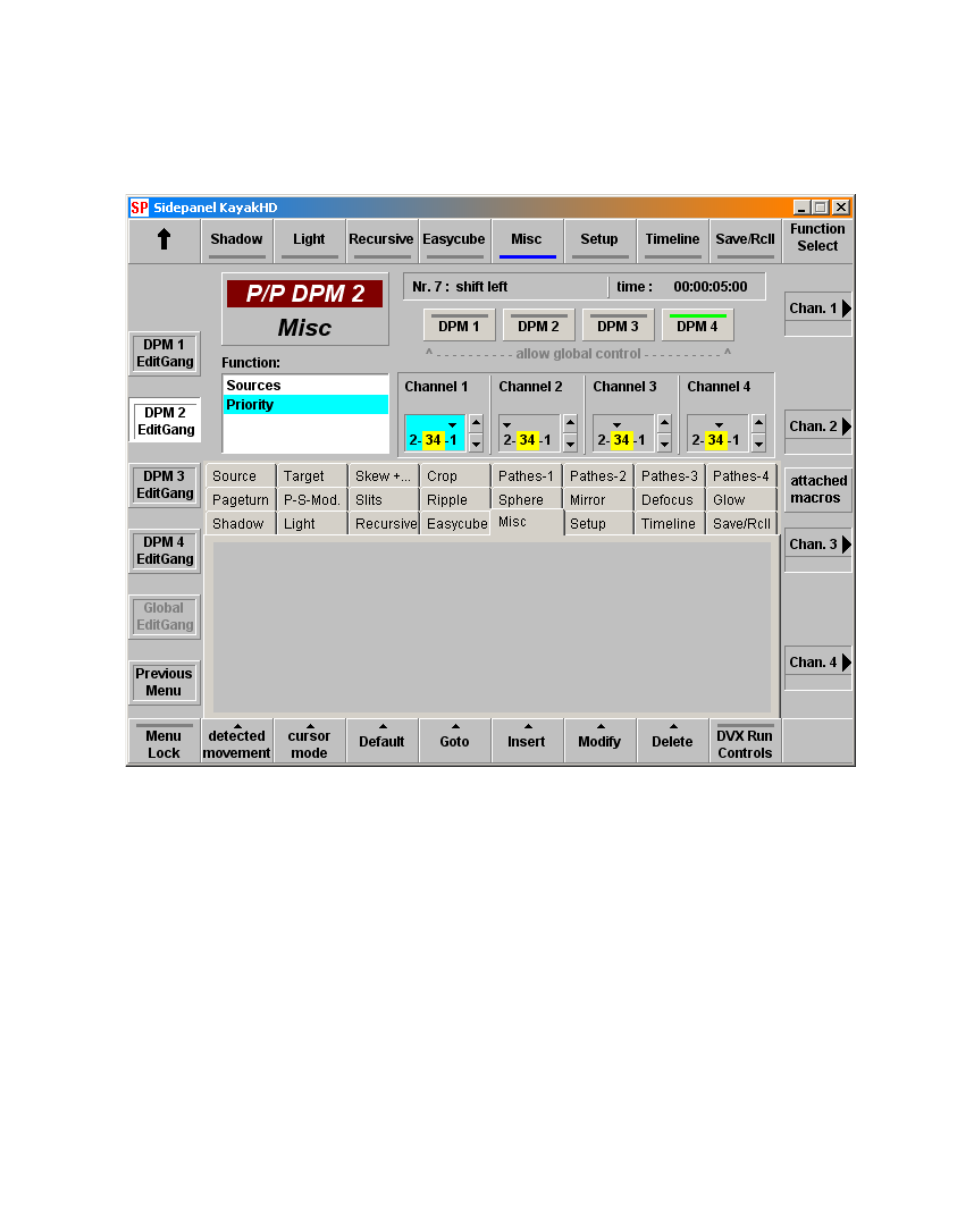Disable DPM 4 global control
The width and height of the screenshot is (954, 1227).
(x=698, y=326)
